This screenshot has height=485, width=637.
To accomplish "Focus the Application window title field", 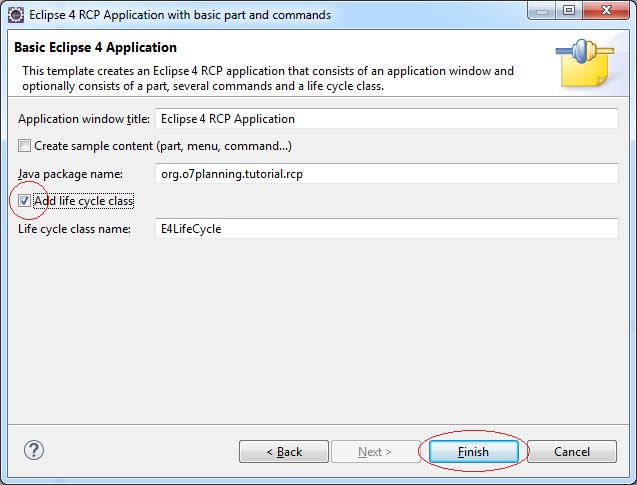I will point(387,119).
